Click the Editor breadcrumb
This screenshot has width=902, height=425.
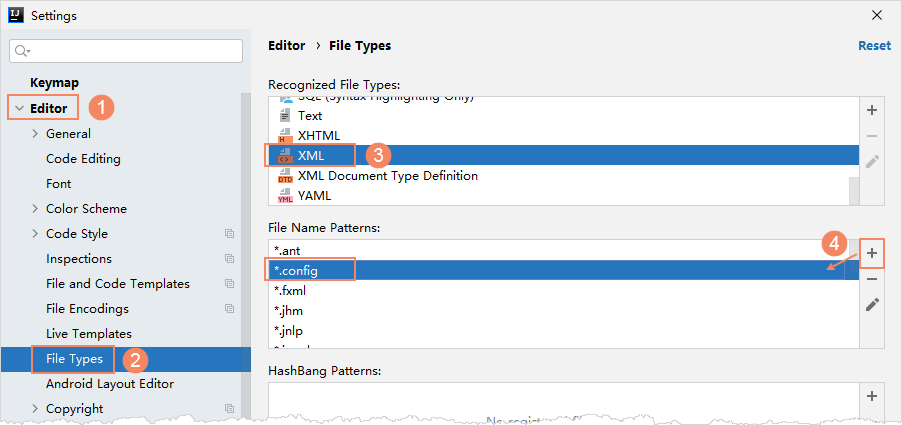(x=287, y=46)
